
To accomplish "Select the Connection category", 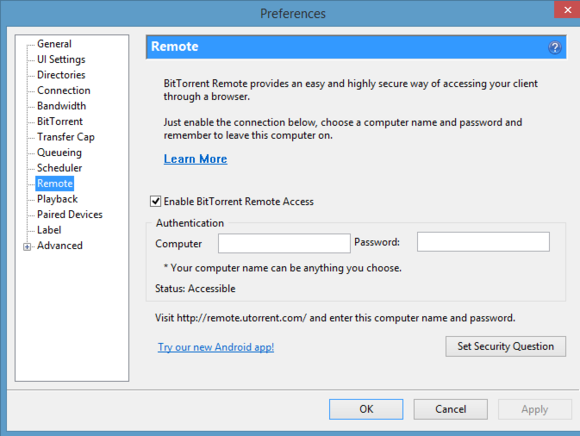I will coord(64,90).
